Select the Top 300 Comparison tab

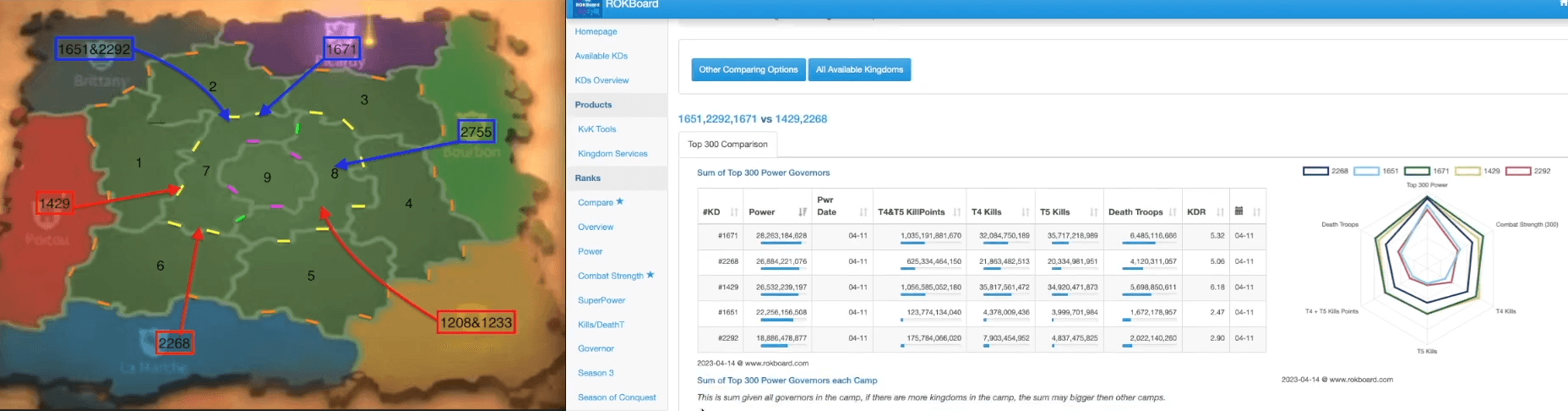click(727, 144)
